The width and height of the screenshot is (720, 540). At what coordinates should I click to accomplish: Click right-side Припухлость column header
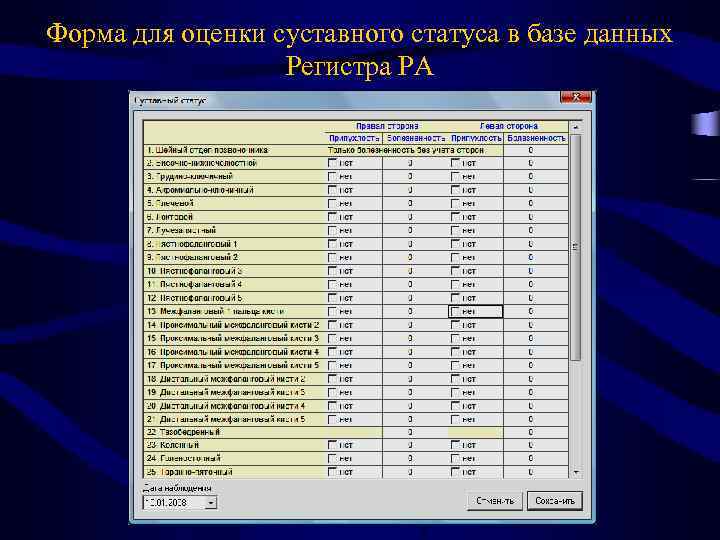[x=354, y=138]
